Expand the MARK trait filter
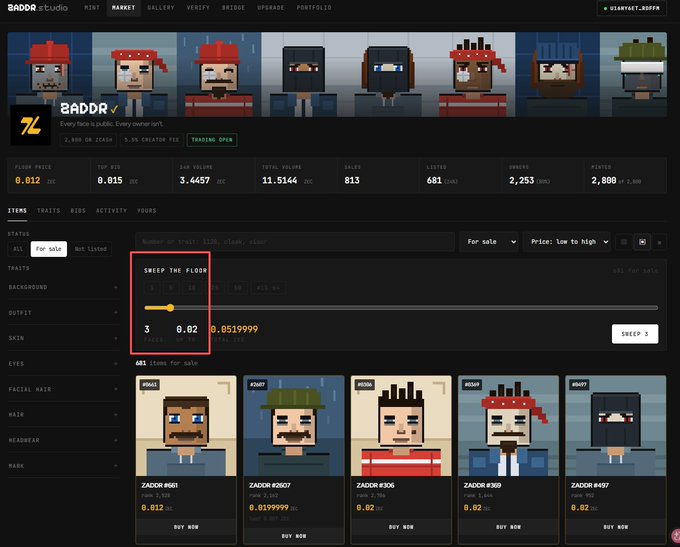The width and height of the screenshot is (680, 547). [x=63, y=466]
